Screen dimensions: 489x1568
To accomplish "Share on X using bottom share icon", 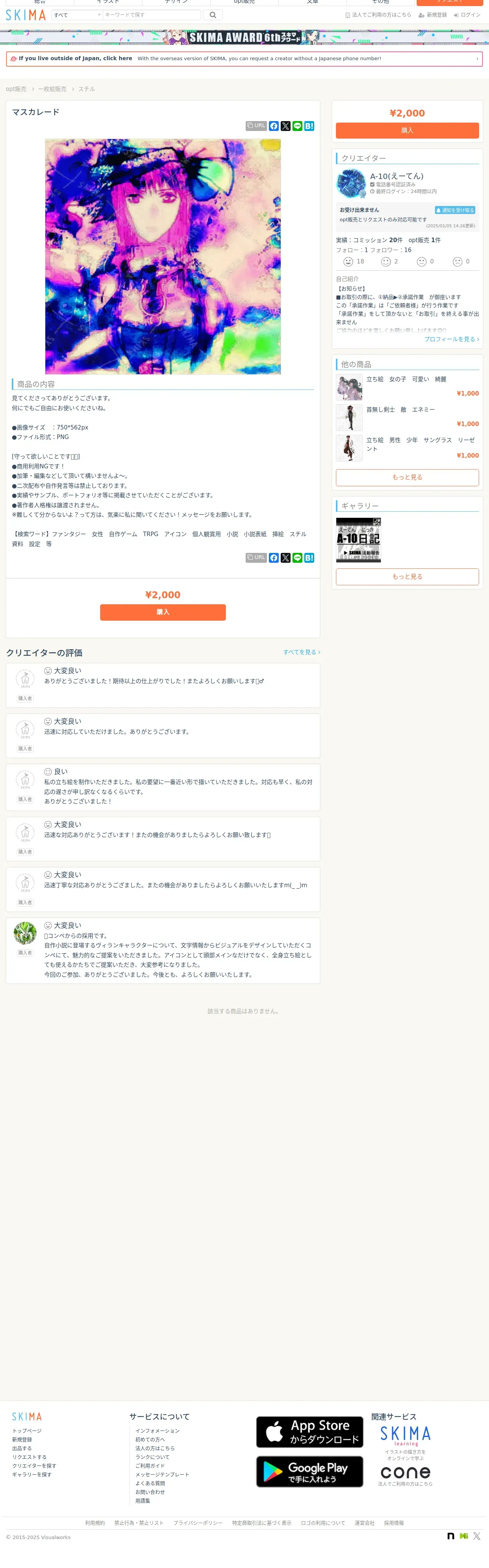I will [286, 557].
